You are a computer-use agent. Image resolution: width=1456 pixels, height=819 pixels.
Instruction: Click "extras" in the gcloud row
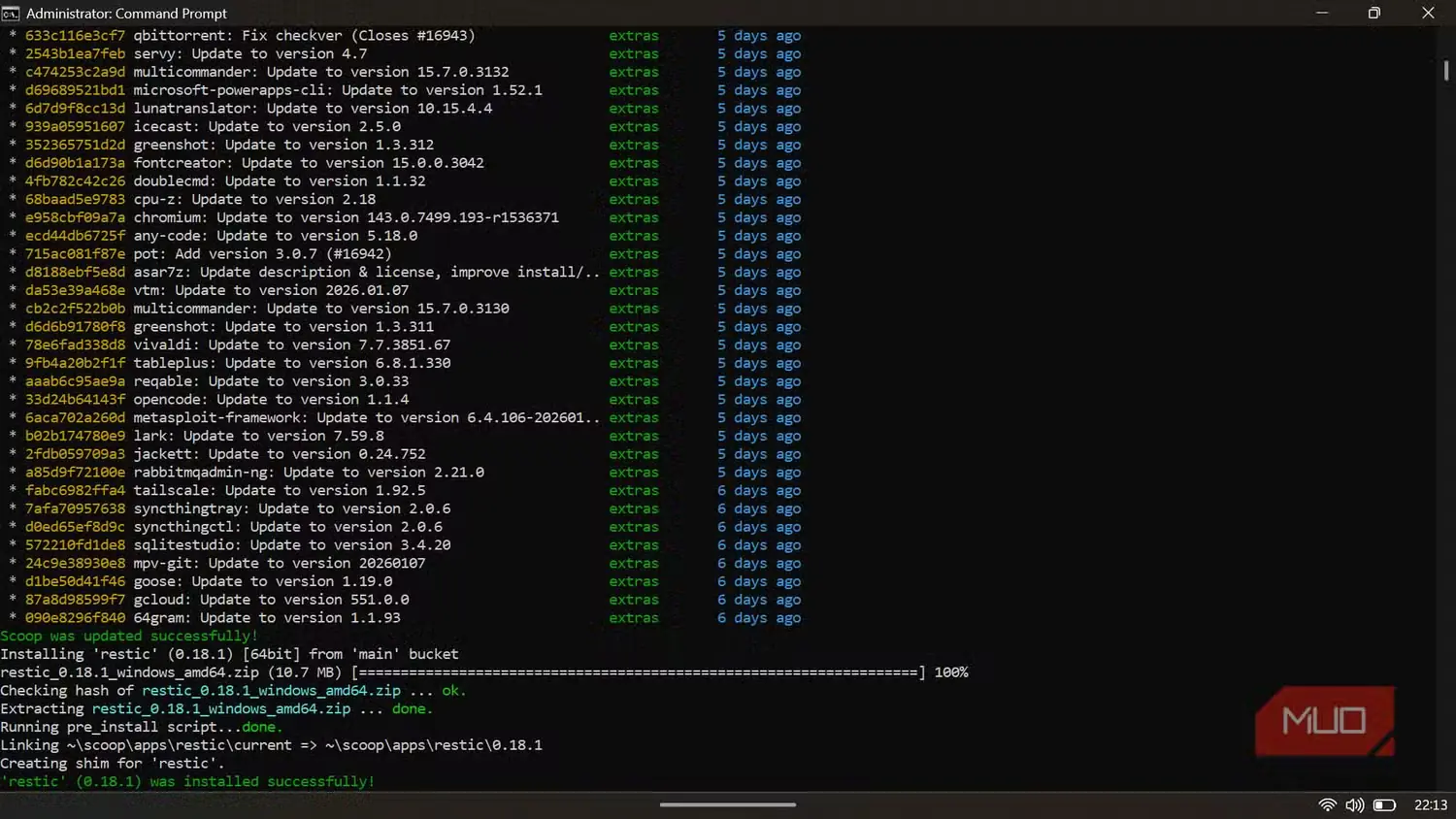pyautogui.click(x=634, y=600)
